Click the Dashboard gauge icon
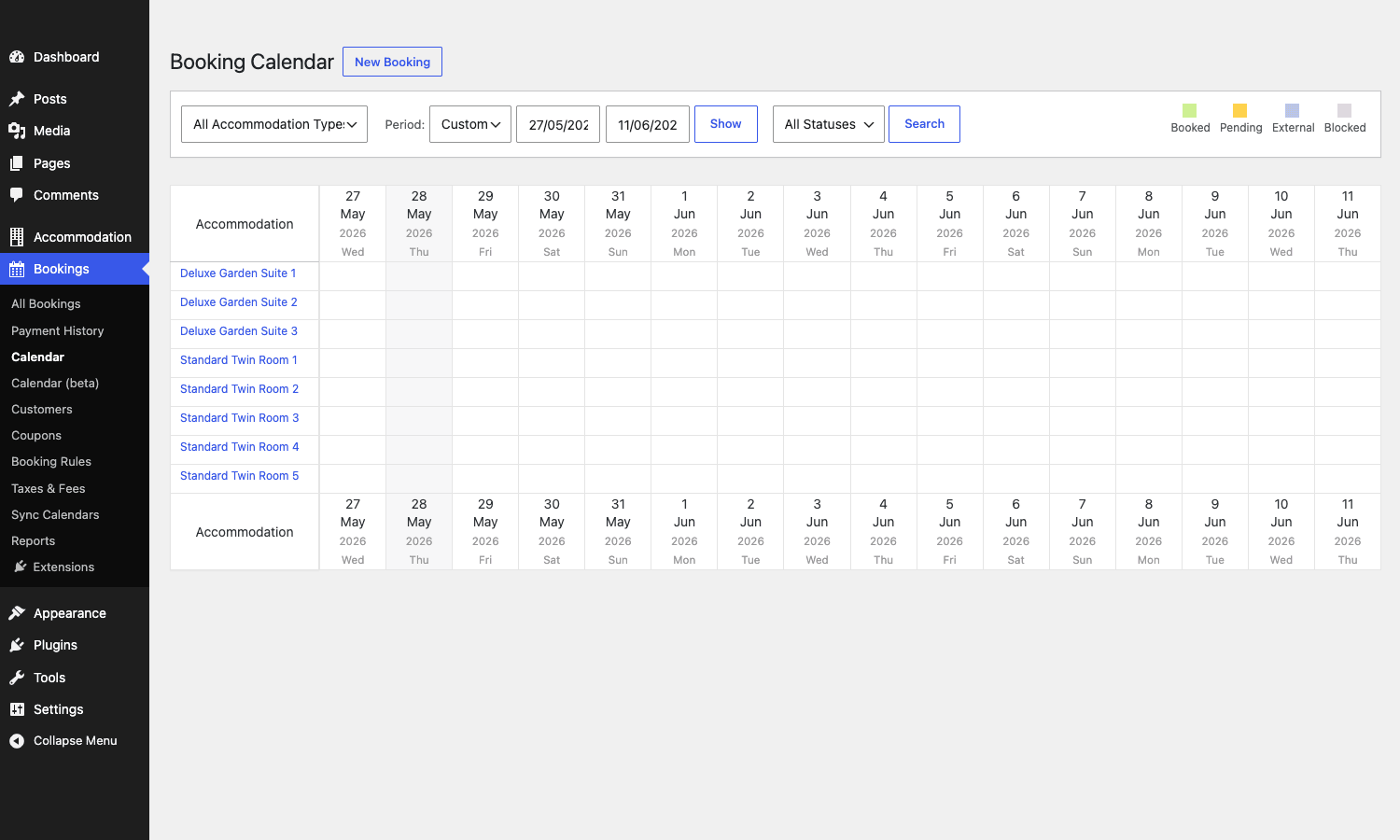Screen dimensions: 1400x840 pyautogui.click(x=17, y=57)
